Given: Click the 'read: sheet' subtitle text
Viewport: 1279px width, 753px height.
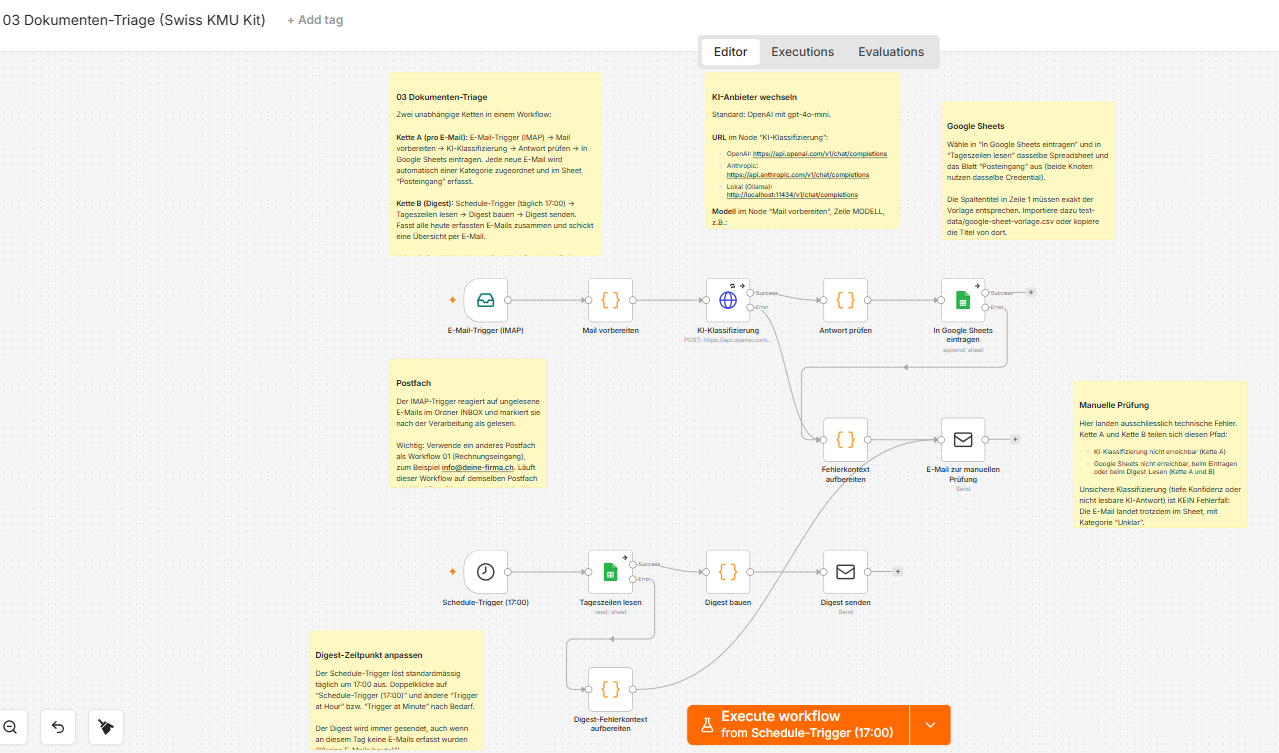Looking at the screenshot, I should (x=610, y=612).
